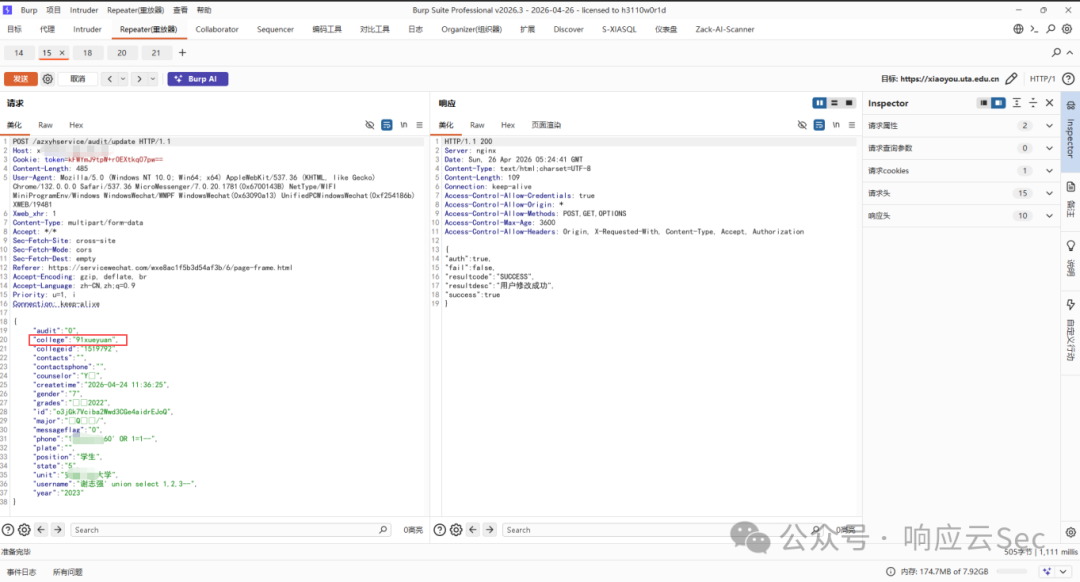Switch to the Collaborator tab
This screenshot has height=582, width=1080.
[x=217, y=30]
